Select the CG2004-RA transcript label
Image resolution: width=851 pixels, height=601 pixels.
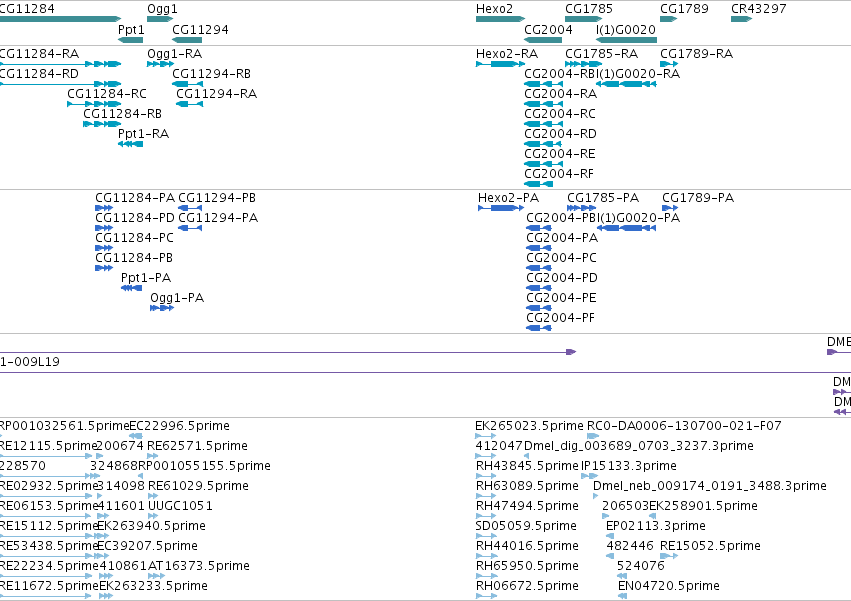561,93
